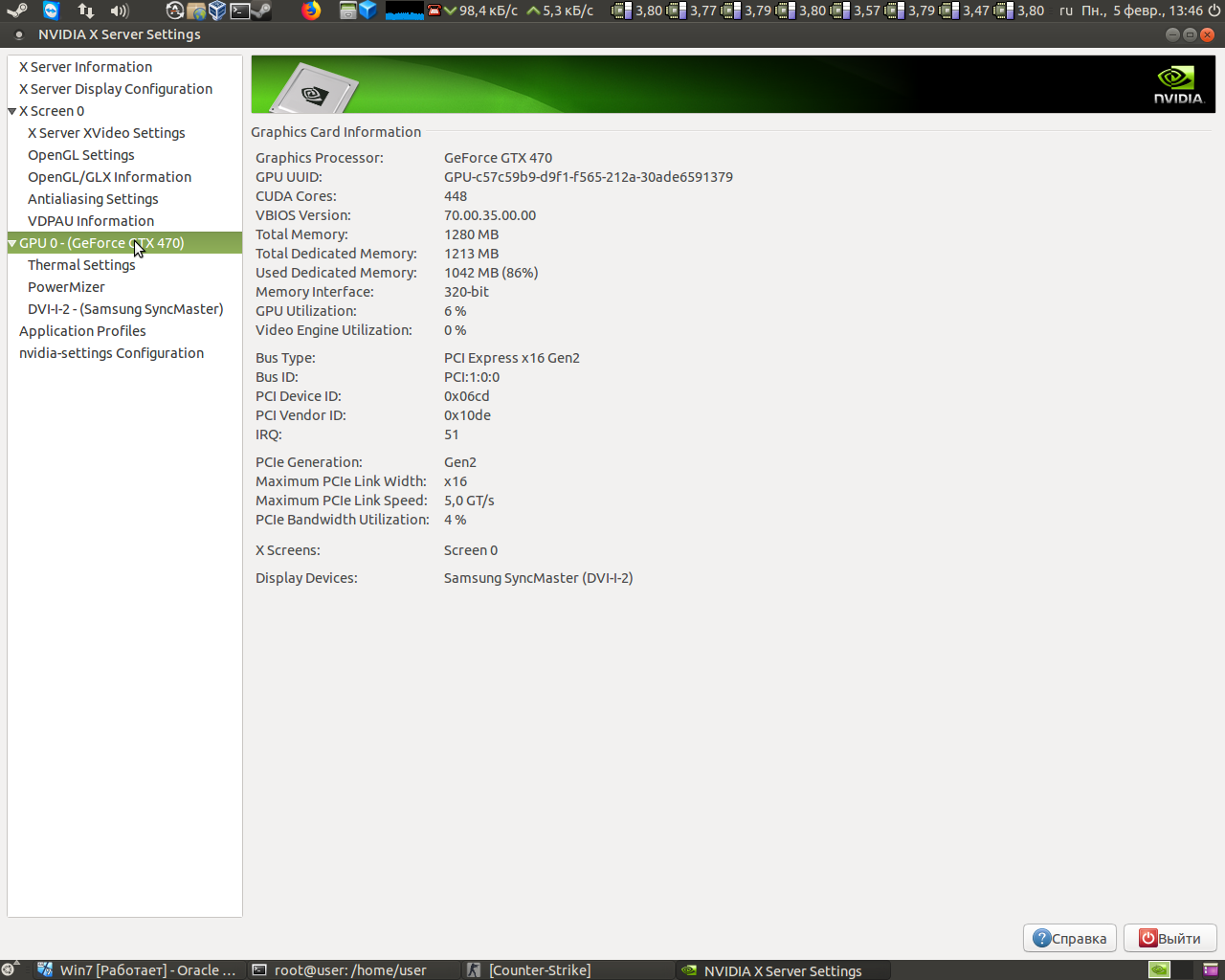This screenshot has width=1225, height=980.
Task: Select the X Screen 0 entry
Action: (x=52, y=111)
